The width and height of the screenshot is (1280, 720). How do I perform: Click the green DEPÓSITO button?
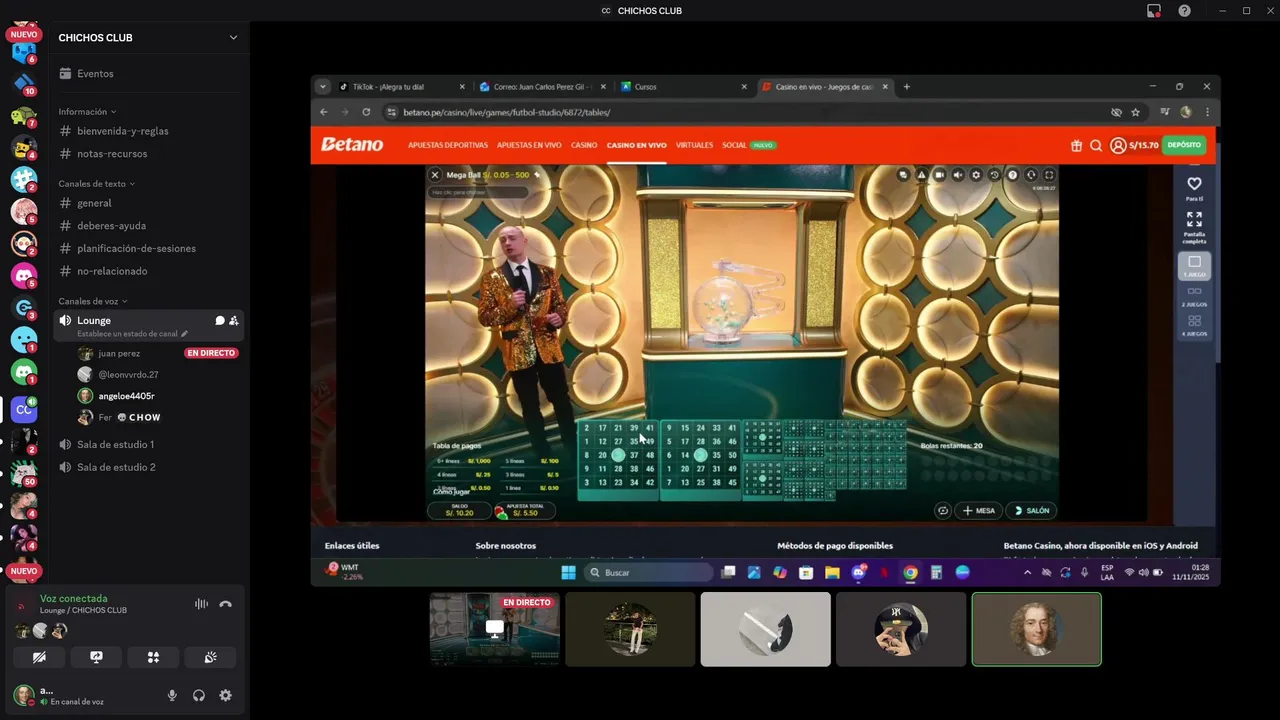(1184, 145)
